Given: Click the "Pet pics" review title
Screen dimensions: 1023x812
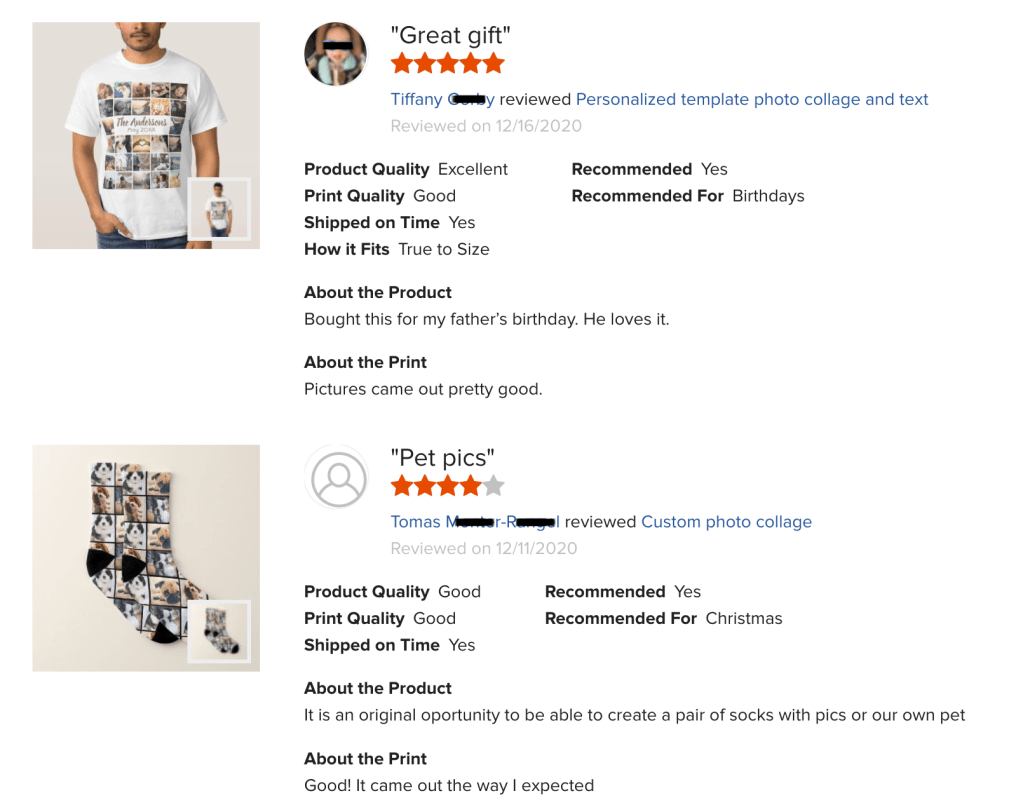Looking at the screenshot, I should coord(442,458).
